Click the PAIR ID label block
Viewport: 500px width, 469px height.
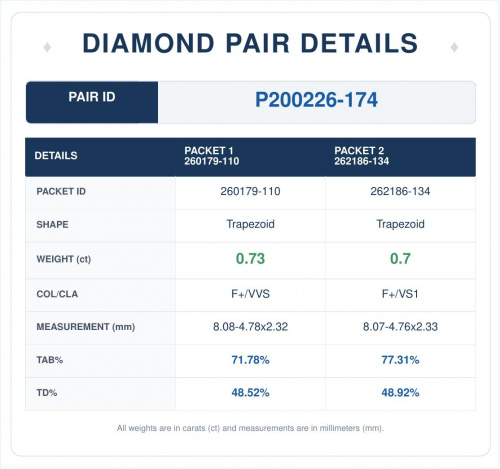92,102
